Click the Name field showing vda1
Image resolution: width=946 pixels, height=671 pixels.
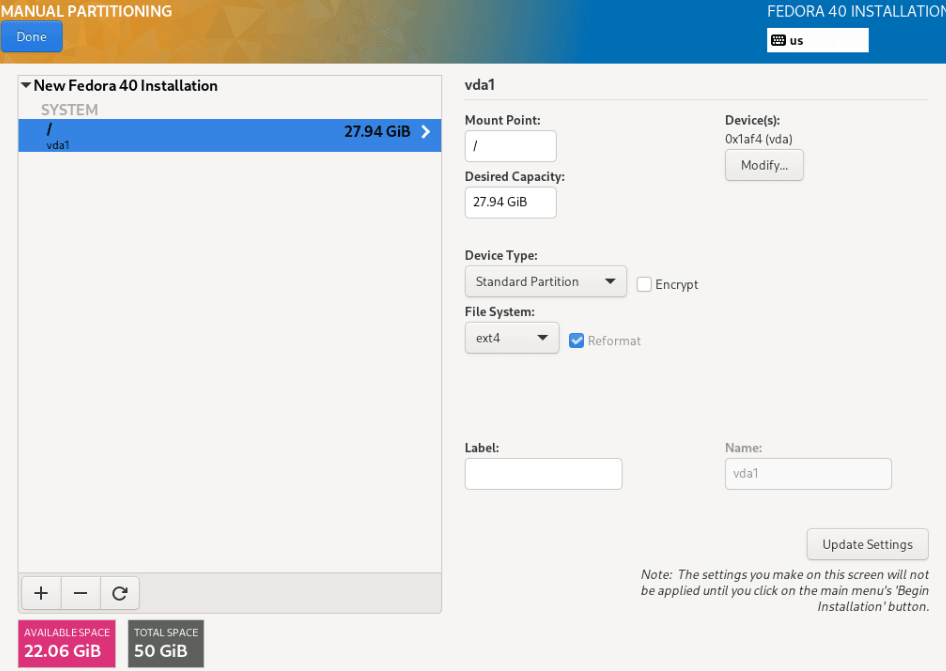pos(808,474)
